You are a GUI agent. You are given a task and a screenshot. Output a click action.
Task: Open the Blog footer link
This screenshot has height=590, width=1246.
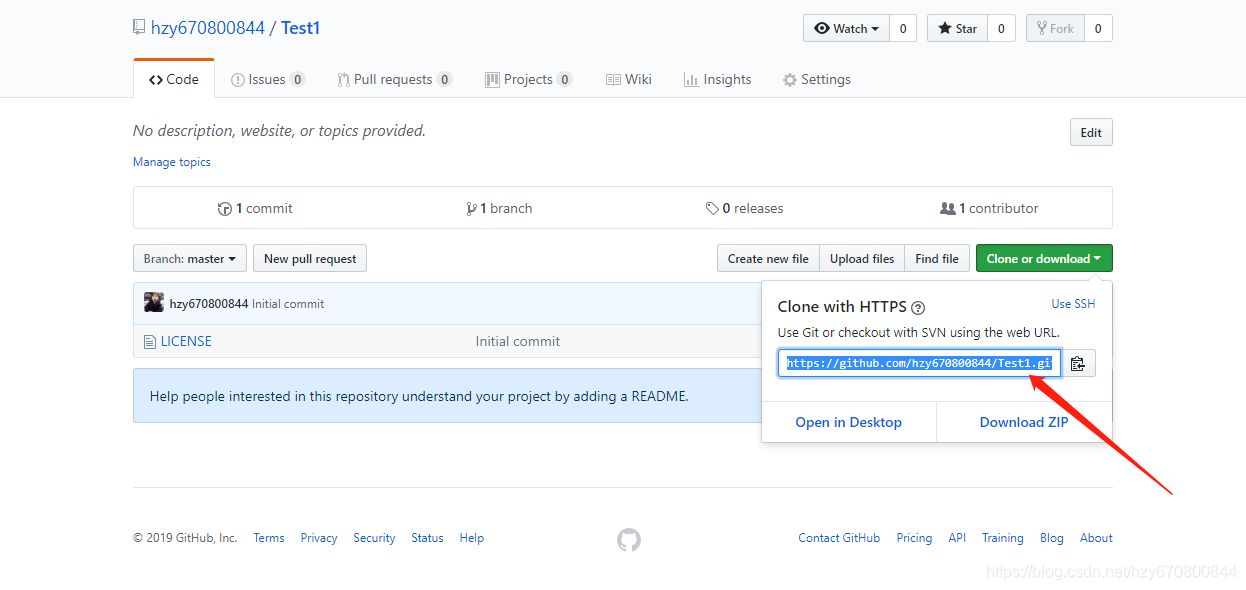pos(1052,538)
